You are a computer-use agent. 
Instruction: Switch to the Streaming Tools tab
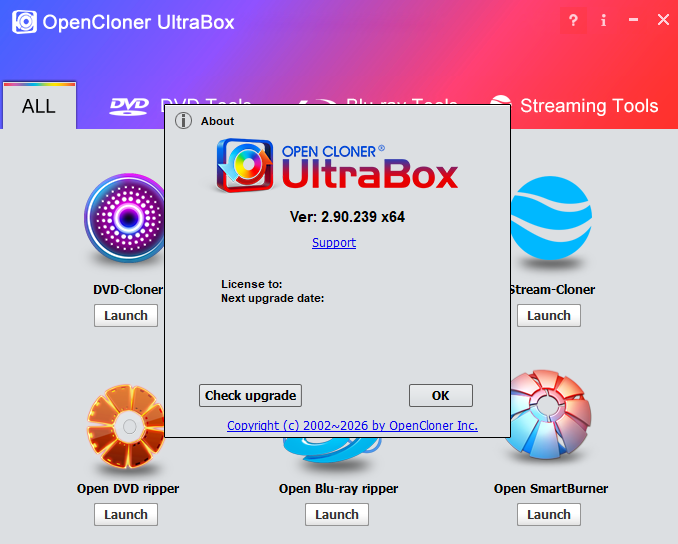click(x=574, y=106)
